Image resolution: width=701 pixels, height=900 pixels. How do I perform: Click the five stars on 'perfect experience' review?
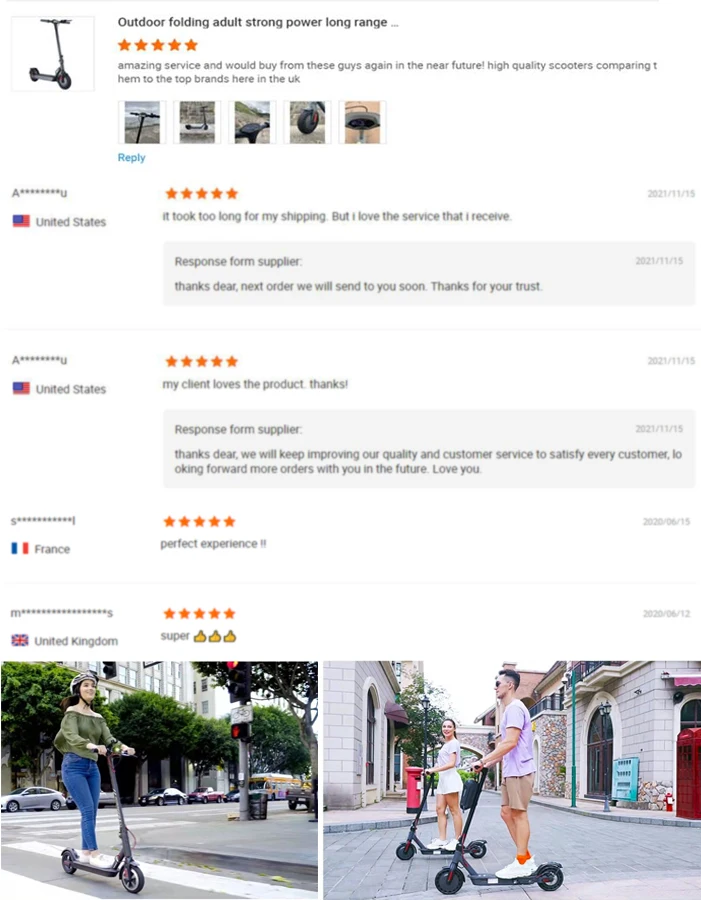(x=200, y=521)
